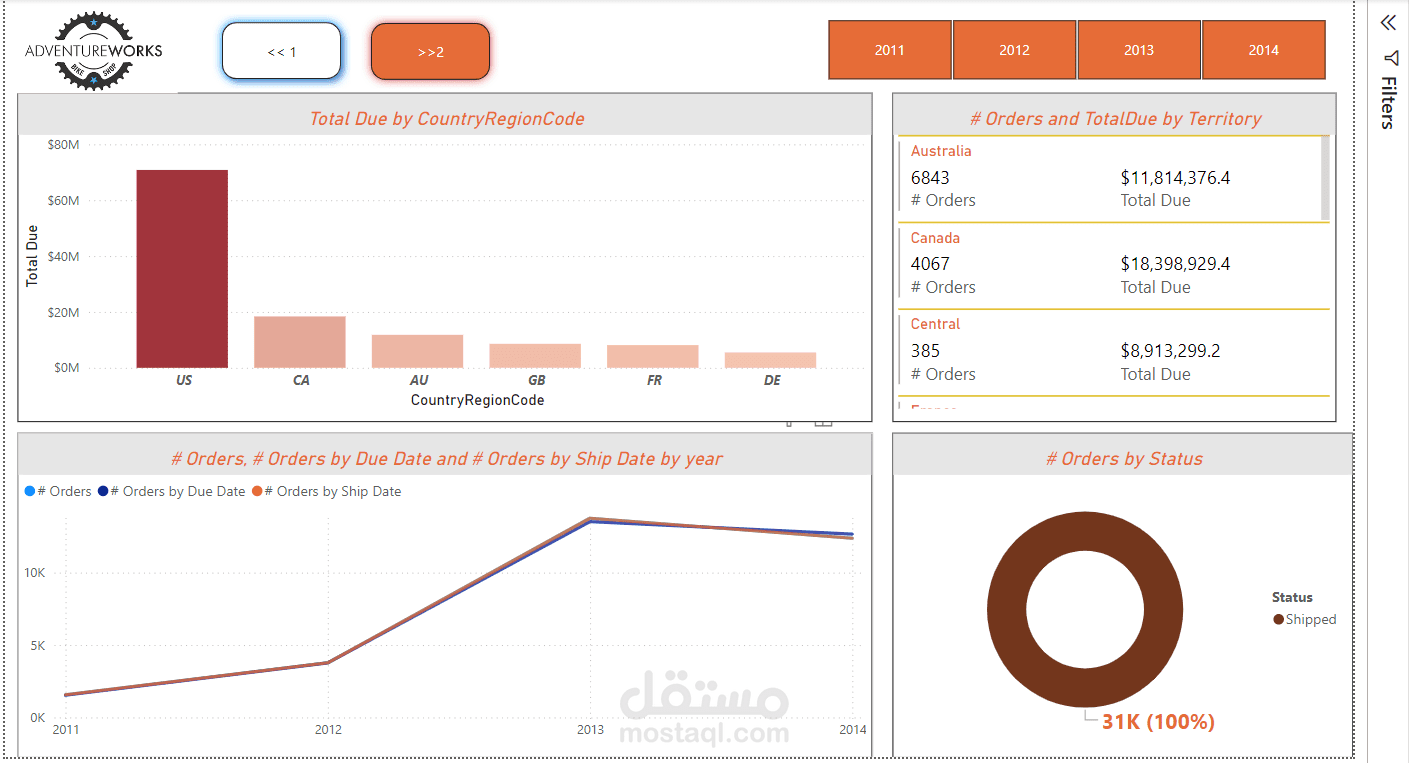
Task: Click Canada order count 4067
Action: [x=930, y=264]
